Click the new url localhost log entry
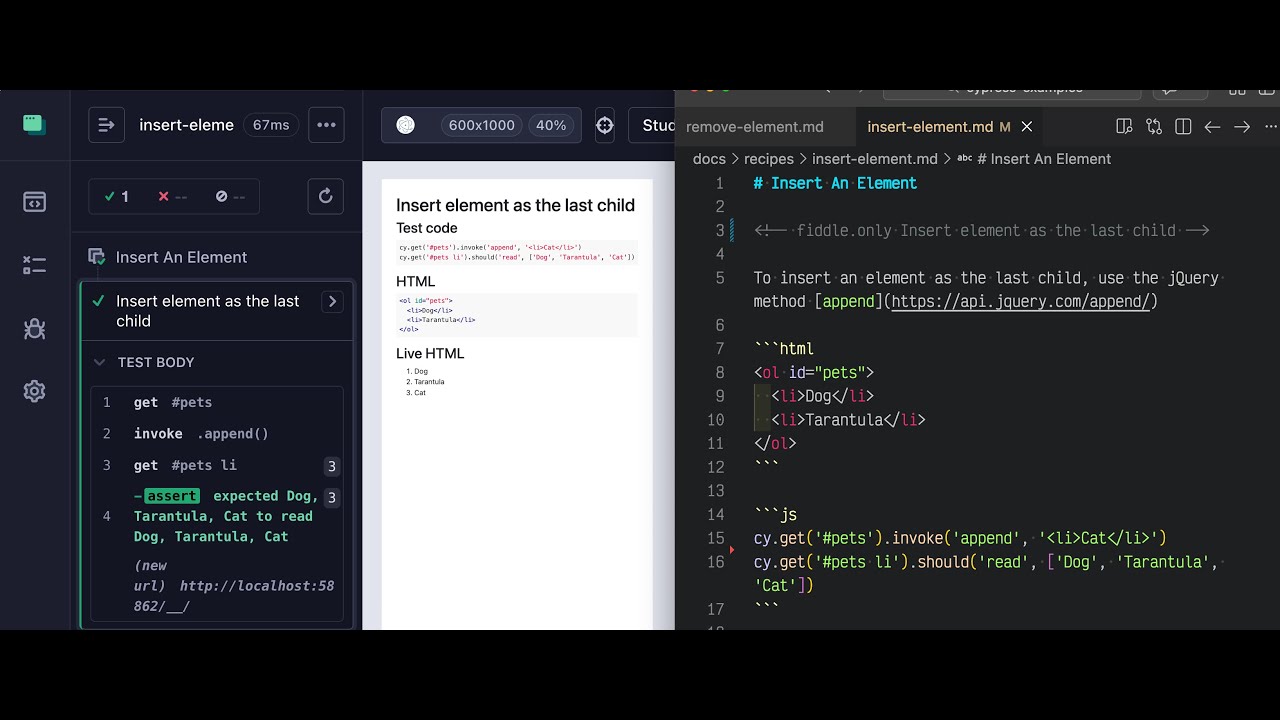The image size is (1280, 720). (217, 586)
